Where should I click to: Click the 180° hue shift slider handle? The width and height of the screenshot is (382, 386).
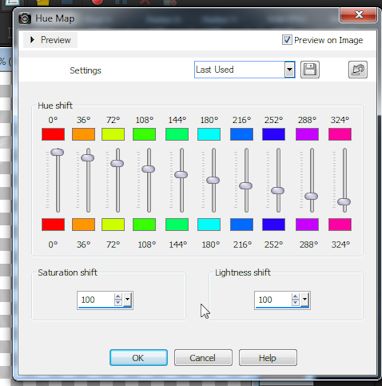click(213, 180)
